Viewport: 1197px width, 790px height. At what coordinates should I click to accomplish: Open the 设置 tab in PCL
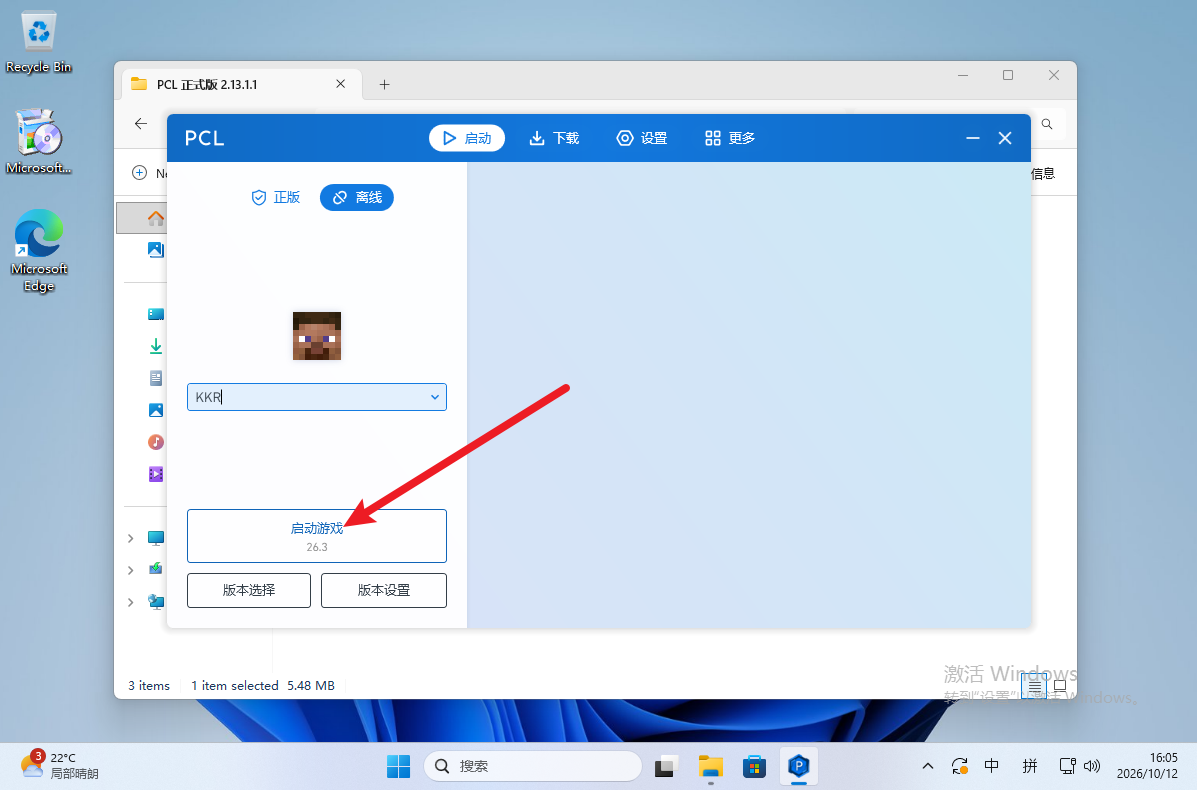642,138
